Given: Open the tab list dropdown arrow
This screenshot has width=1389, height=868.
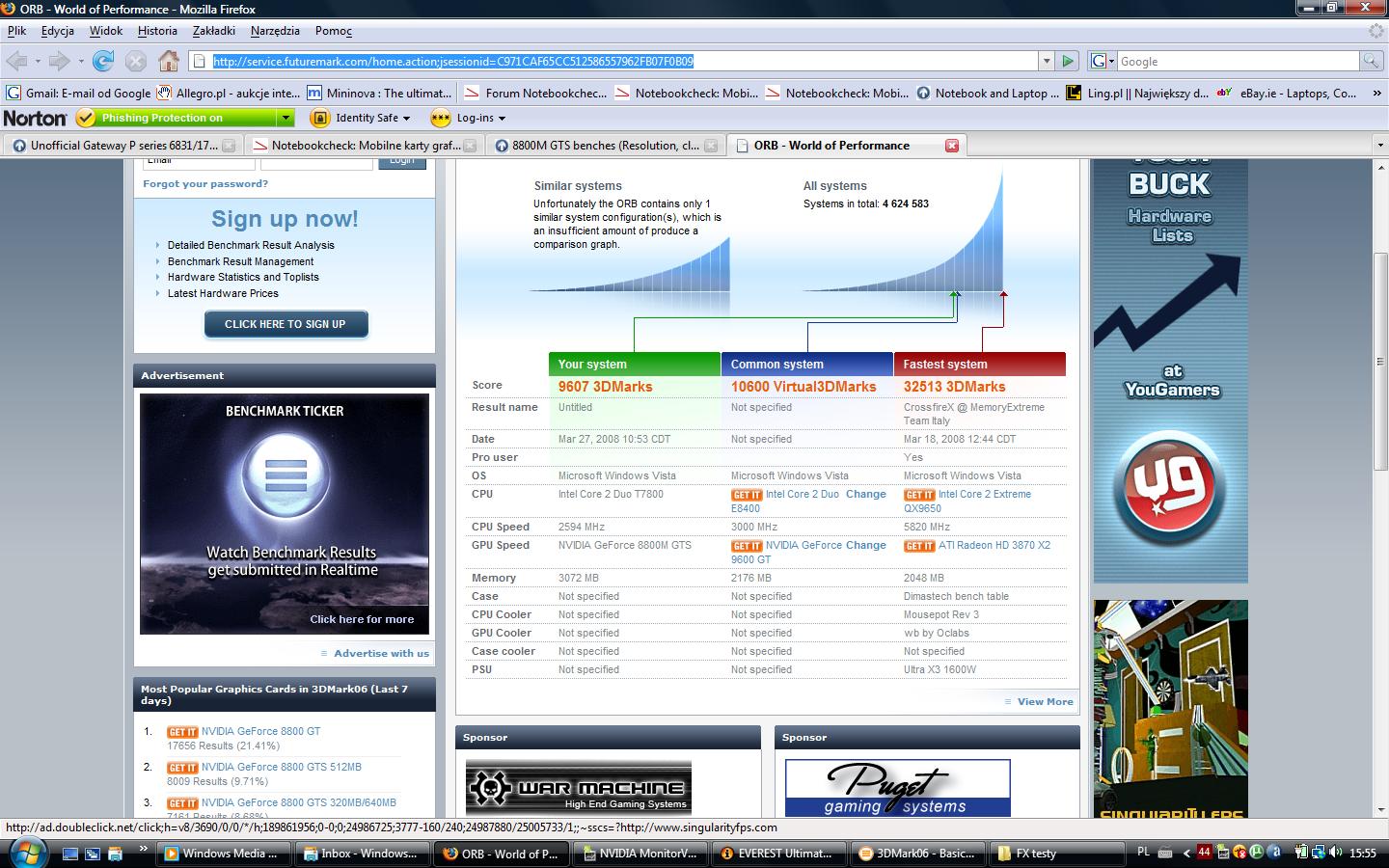Looking at the screenshot, I should tap(1379, 145).
